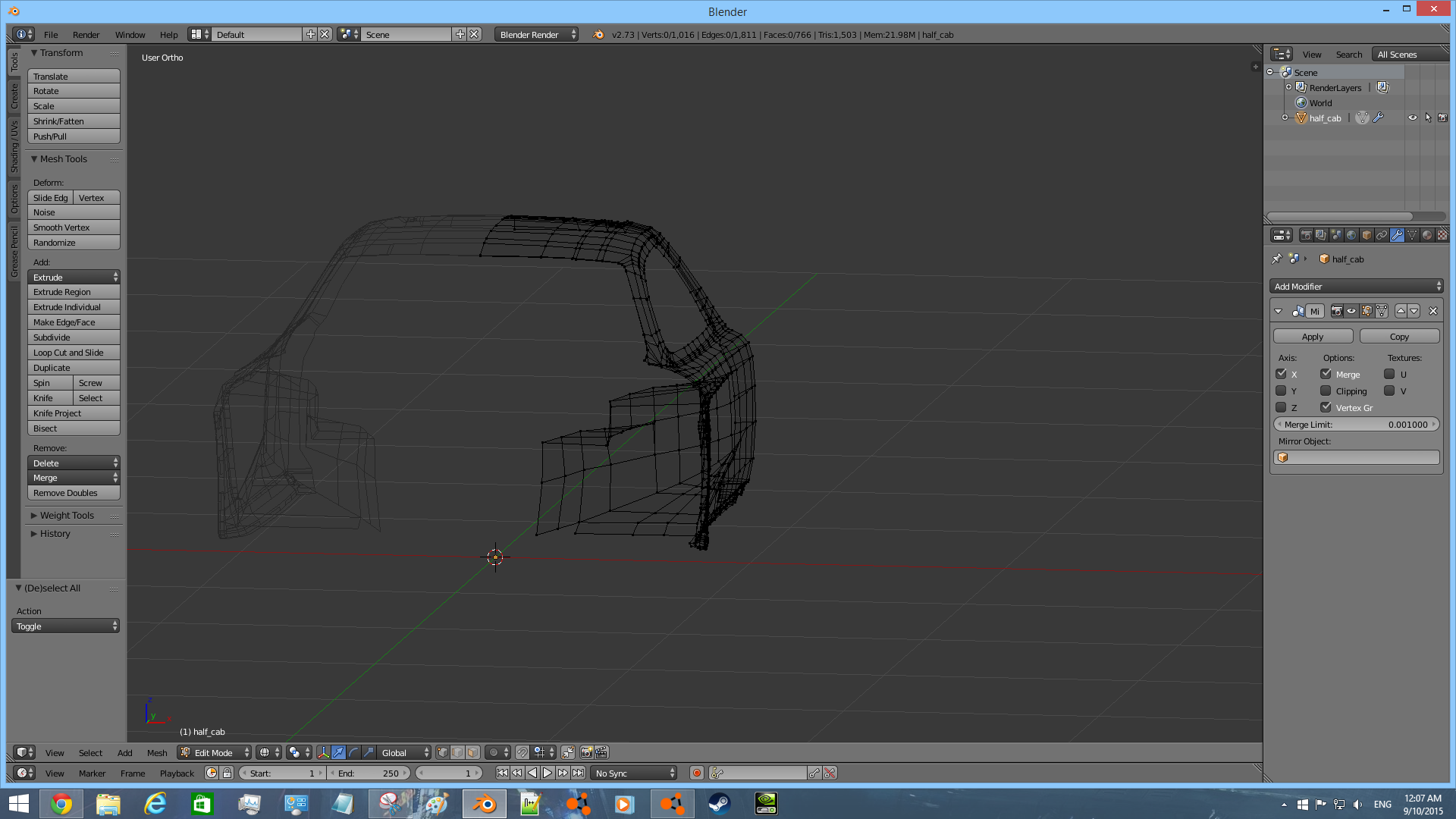Play the animation forward

[548, 773]
